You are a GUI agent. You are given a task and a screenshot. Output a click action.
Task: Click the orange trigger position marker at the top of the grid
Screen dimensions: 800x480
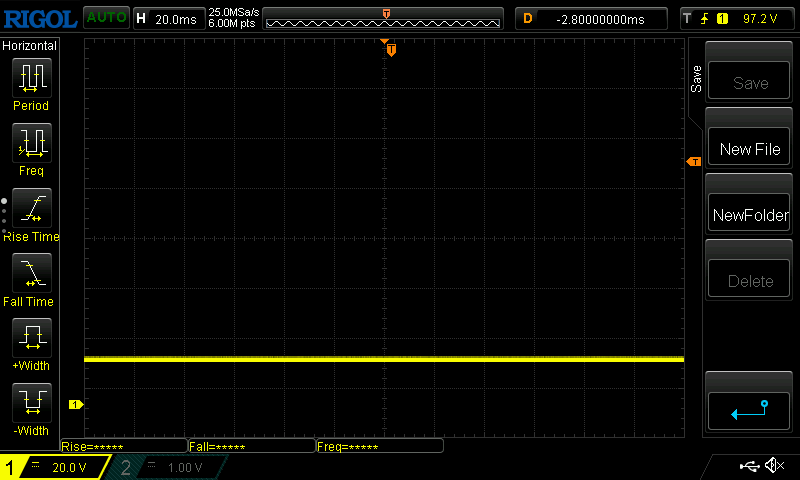click(391, 49)
